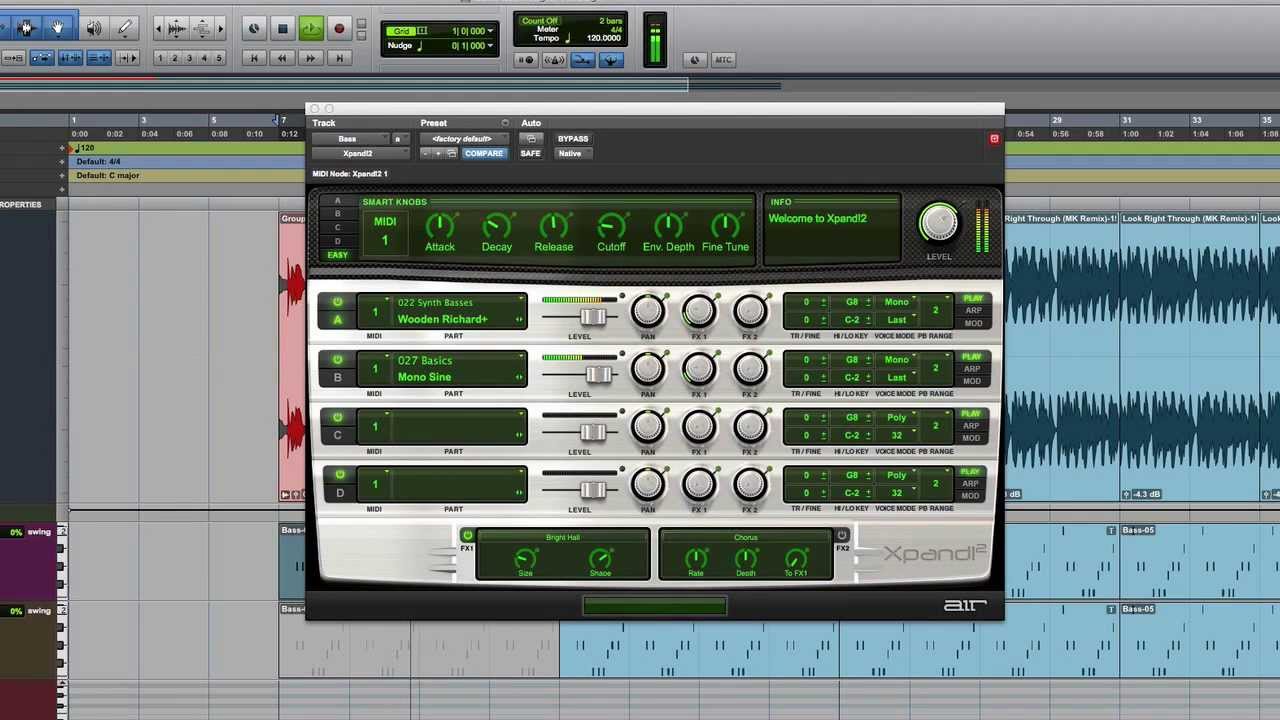Screen dimensions: 1280x720
Task: Click the COMPARE button
Action: coord(483,154)
